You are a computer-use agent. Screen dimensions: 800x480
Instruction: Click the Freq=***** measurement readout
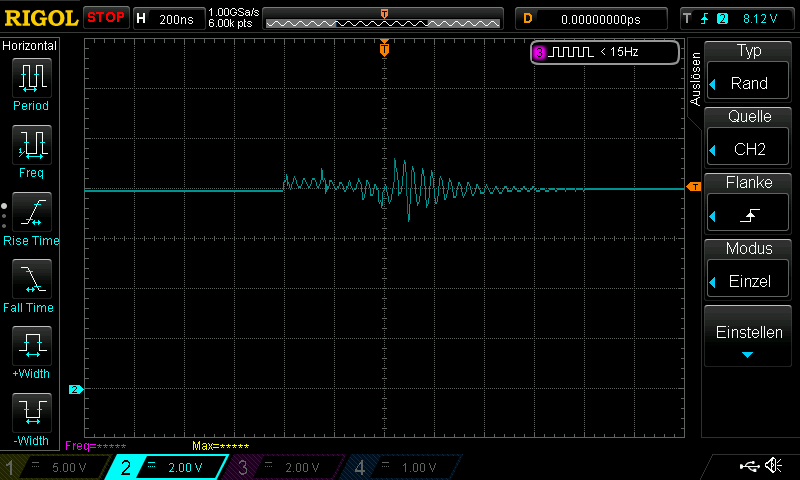(95, 446)
